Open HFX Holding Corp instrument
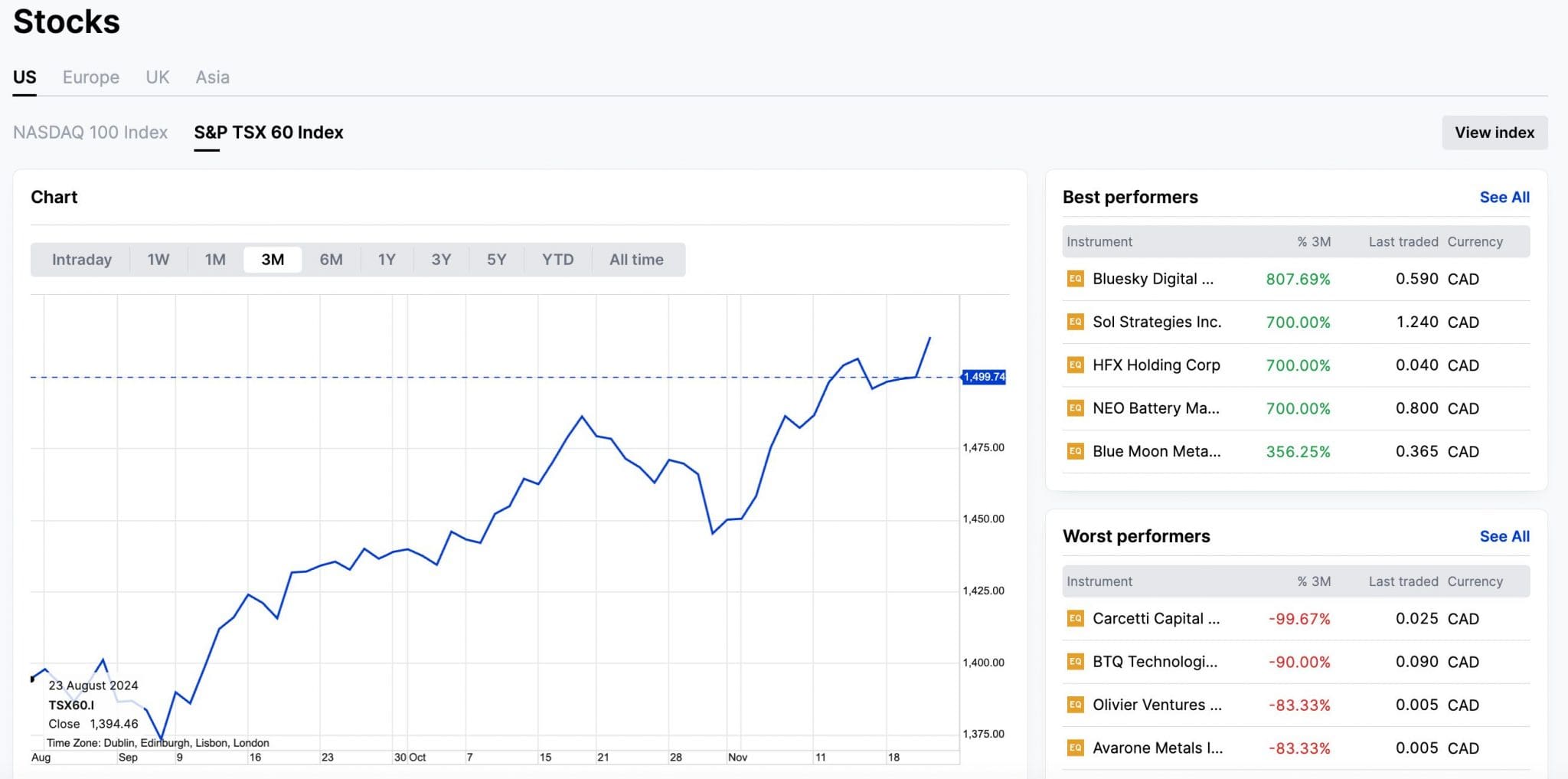 pos(1296,365)
